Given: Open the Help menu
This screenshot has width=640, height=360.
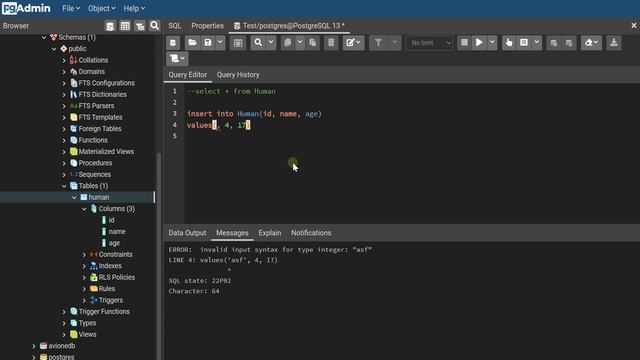Looking at the screenshot, I should [134, 8].
